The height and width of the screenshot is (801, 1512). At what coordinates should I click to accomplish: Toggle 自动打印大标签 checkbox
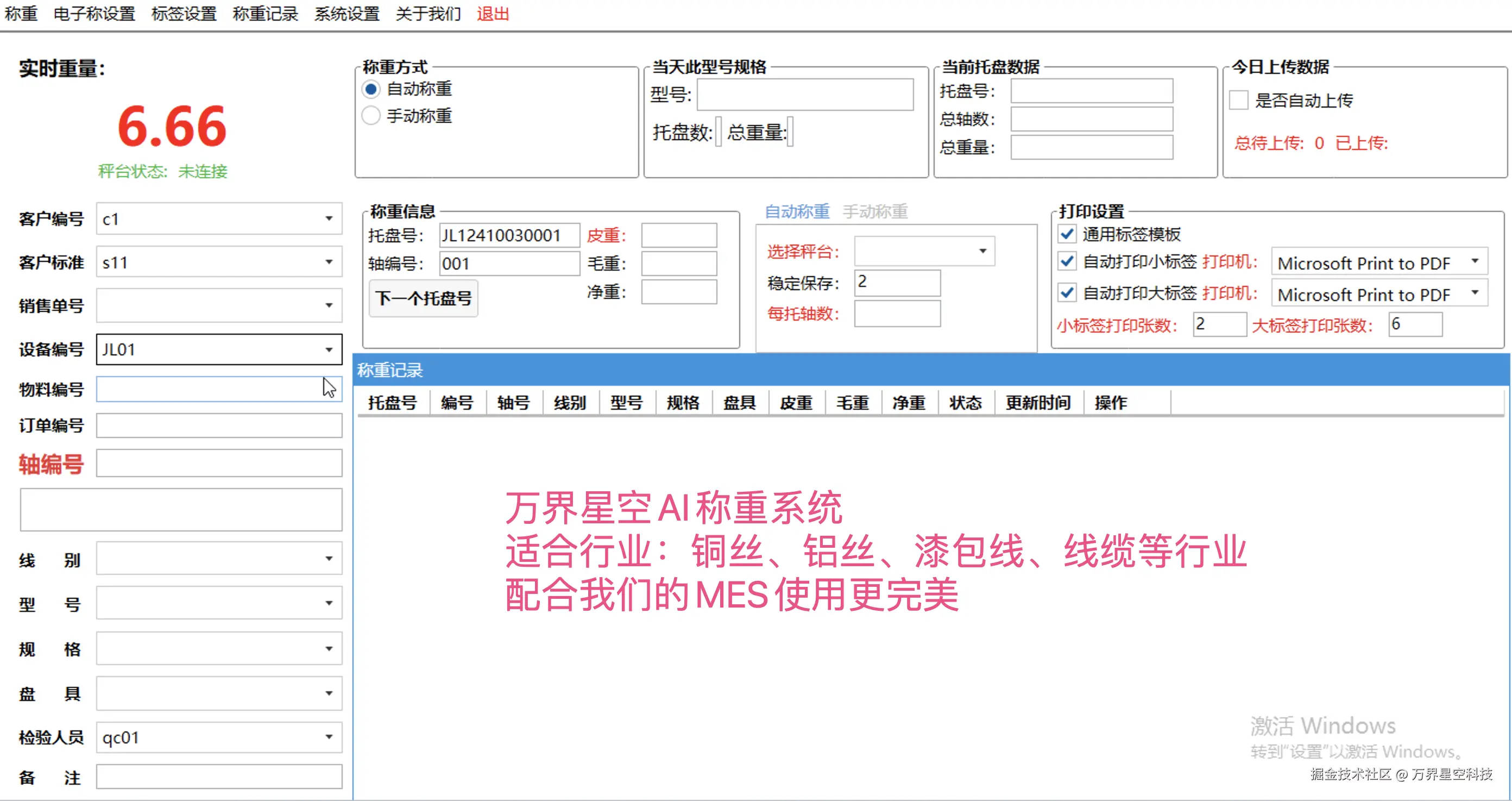coord(1067,293)
